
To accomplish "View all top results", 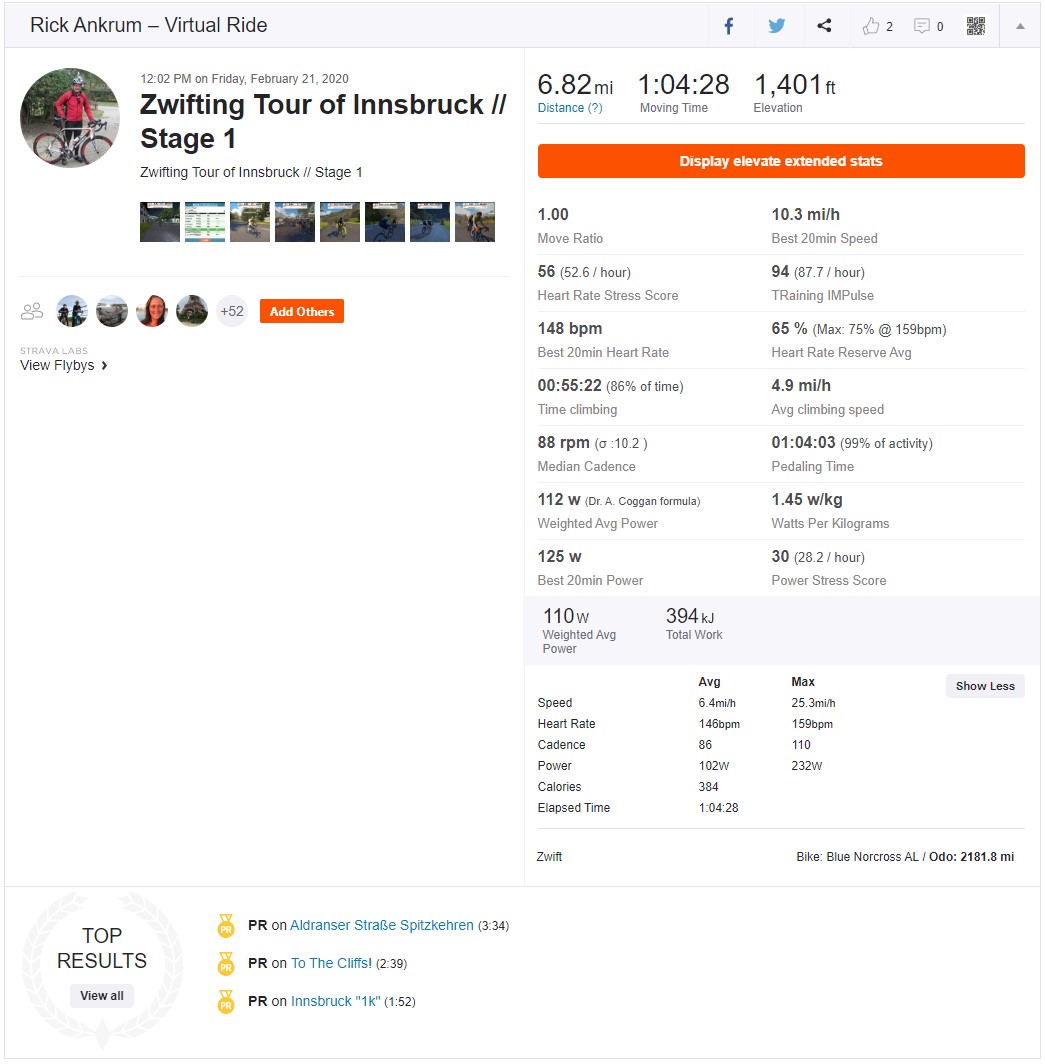I will click(x=102, y=995).
